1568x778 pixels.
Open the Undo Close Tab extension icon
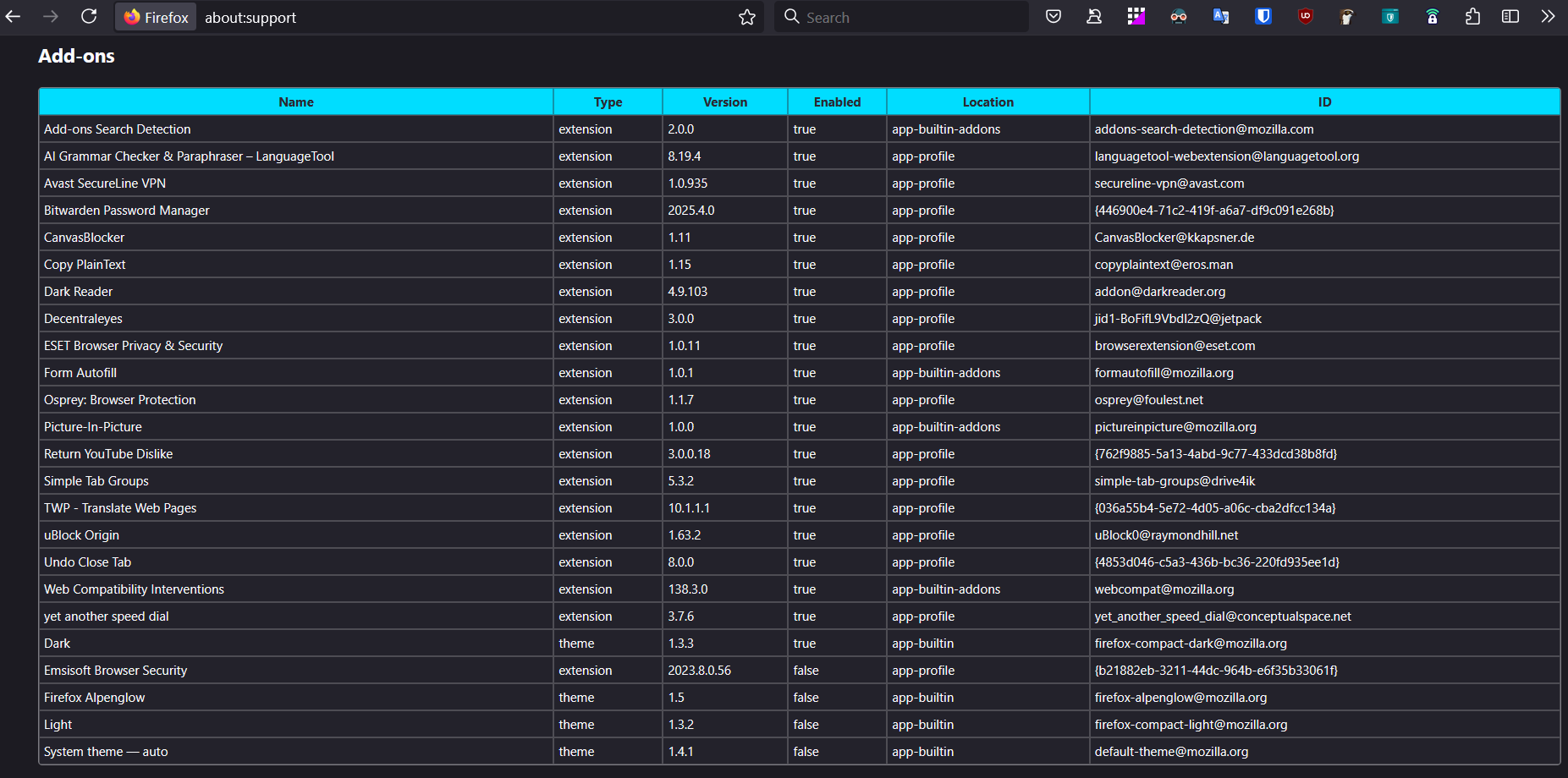[1094, 16]
